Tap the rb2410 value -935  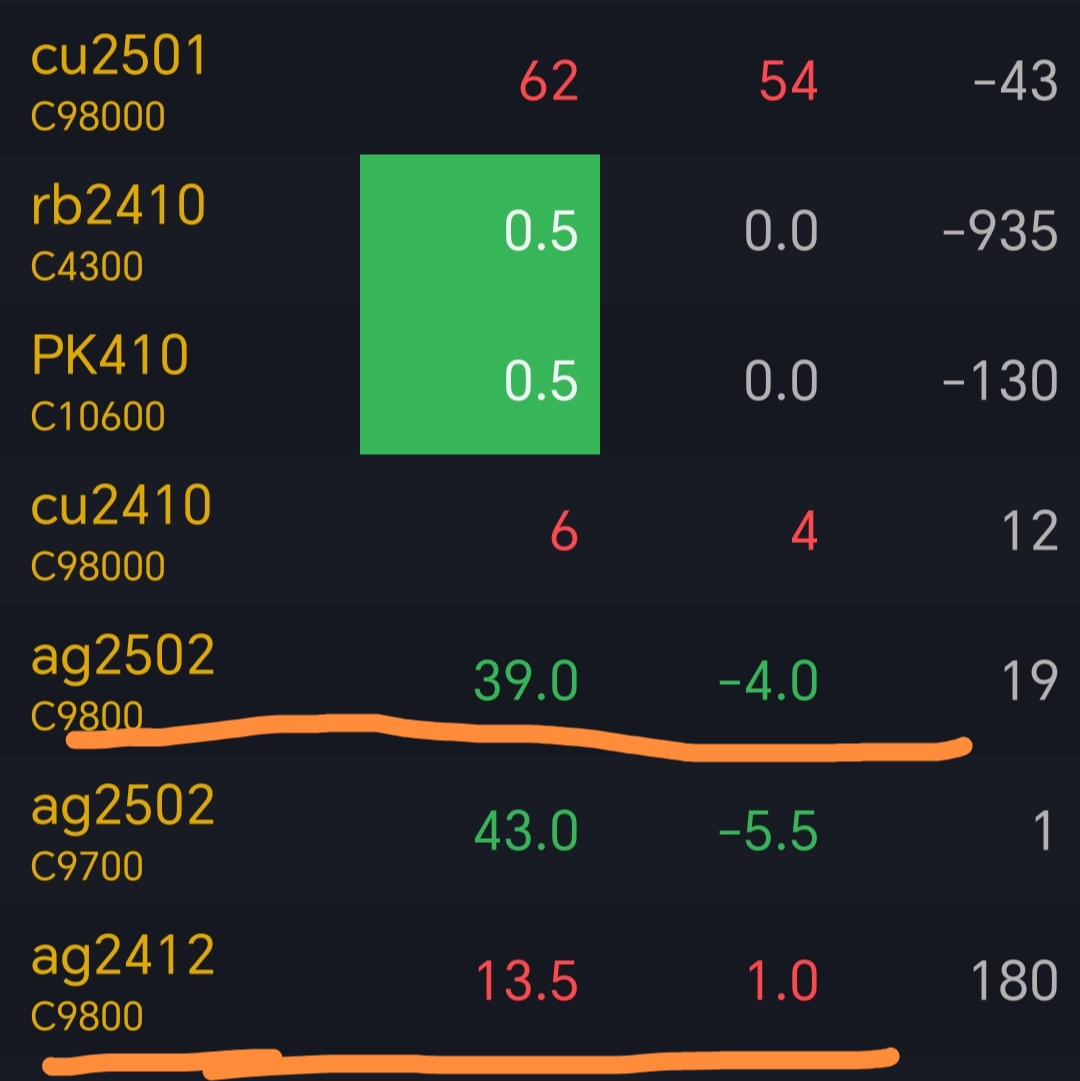[1000, 232]
